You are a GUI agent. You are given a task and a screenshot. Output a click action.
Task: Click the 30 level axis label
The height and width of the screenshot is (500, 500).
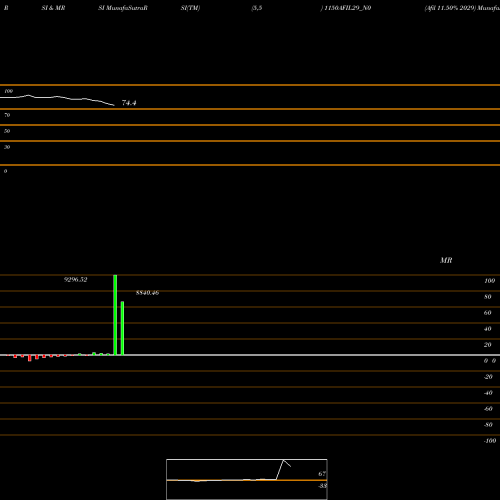(7, 147)
